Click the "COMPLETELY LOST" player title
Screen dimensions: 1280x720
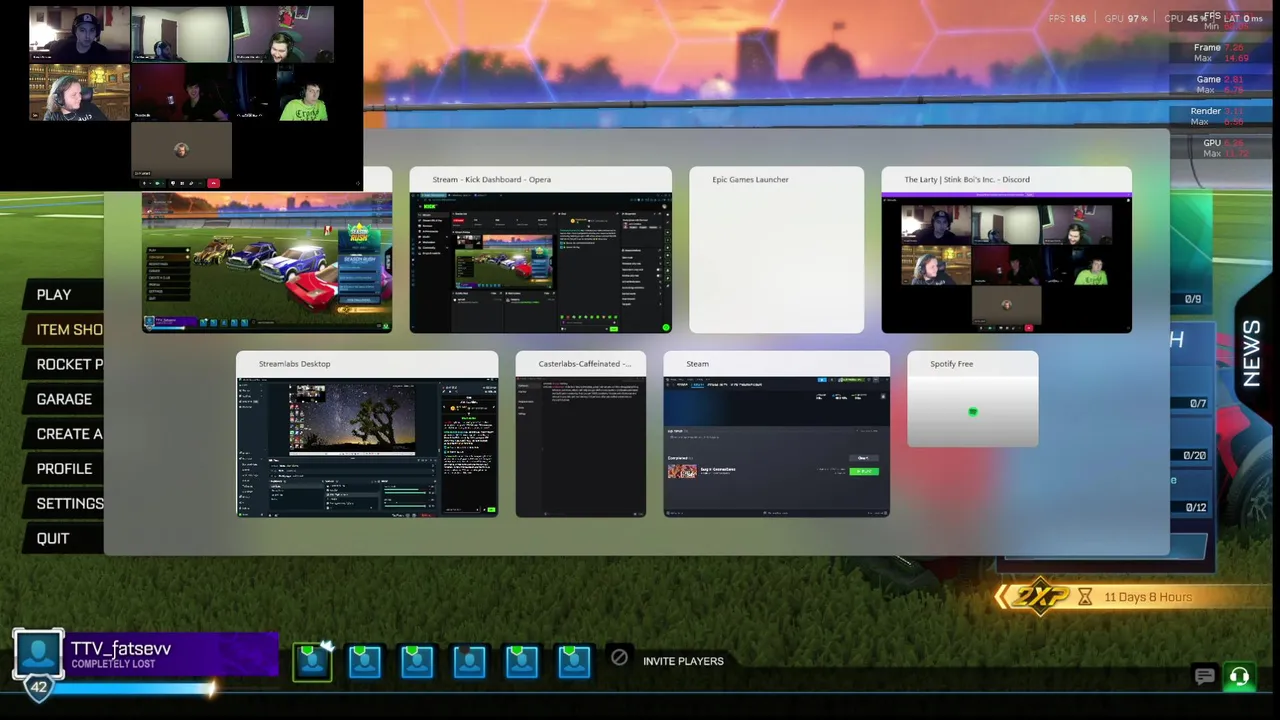(x=113, y=664)
